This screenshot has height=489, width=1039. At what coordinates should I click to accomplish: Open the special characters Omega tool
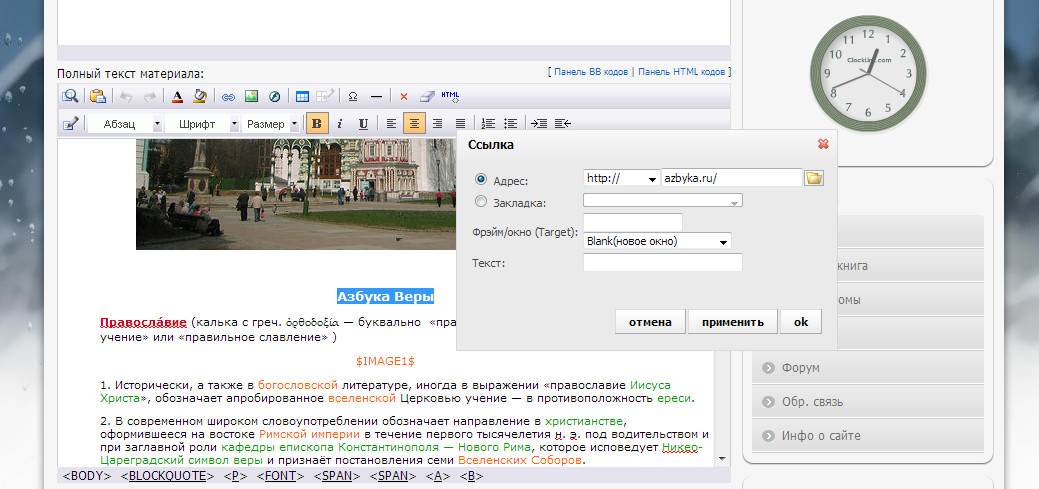(352, 97)
